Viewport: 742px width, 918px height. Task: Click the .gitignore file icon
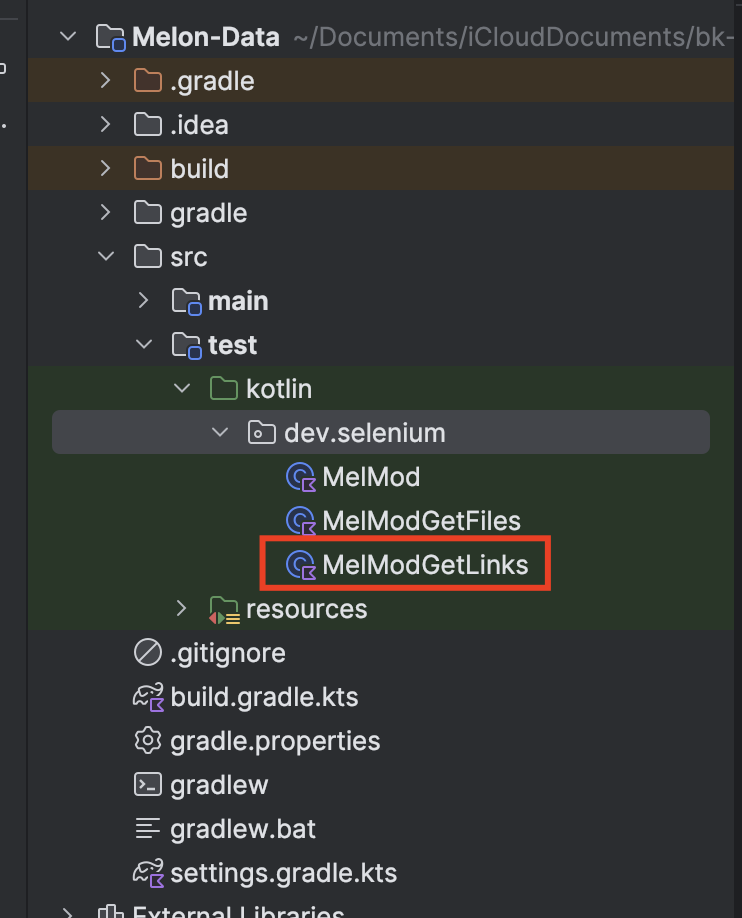(148, 653)
